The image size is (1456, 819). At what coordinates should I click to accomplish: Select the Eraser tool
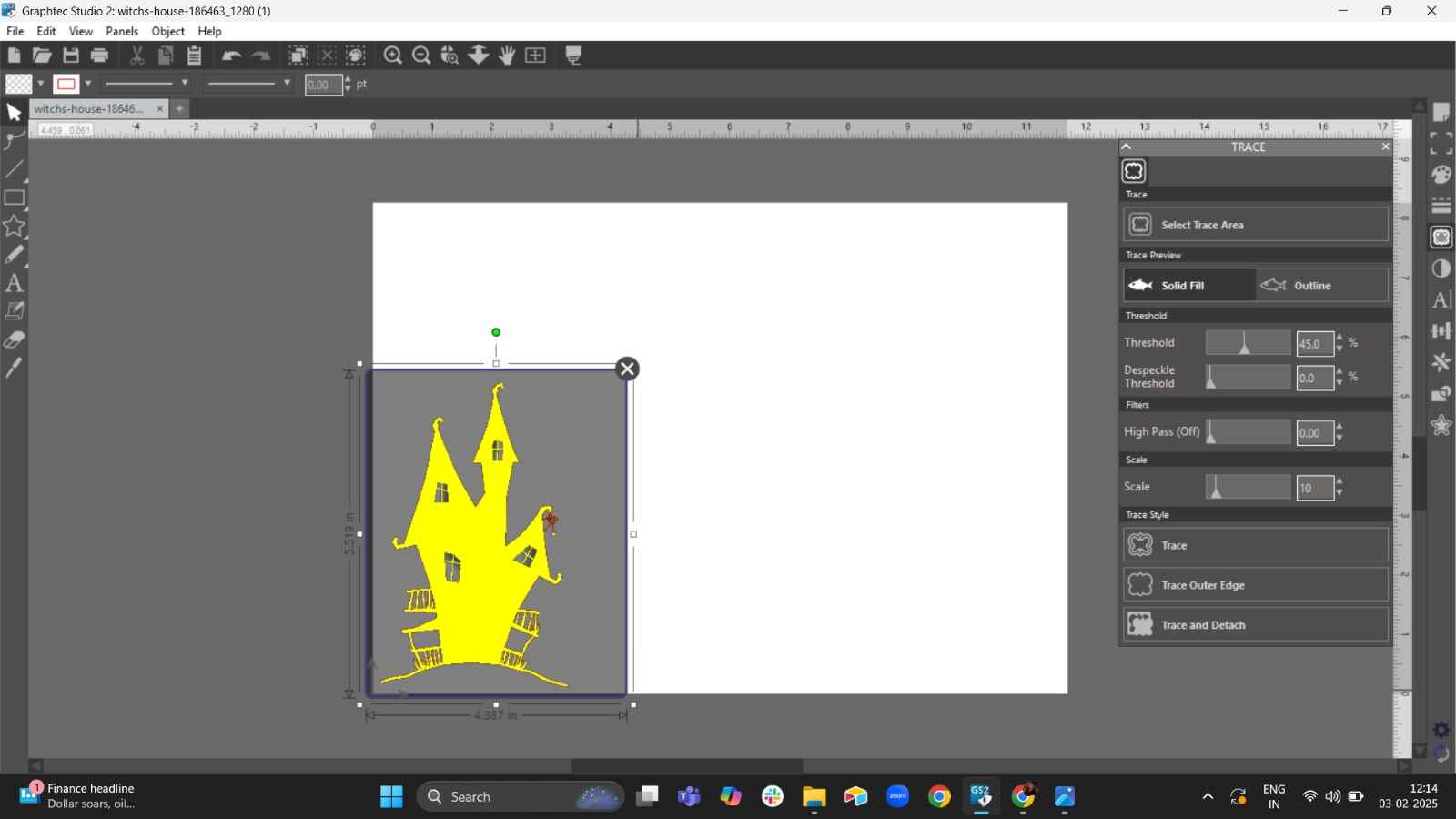pyautogui.click(x=14, y=340)
